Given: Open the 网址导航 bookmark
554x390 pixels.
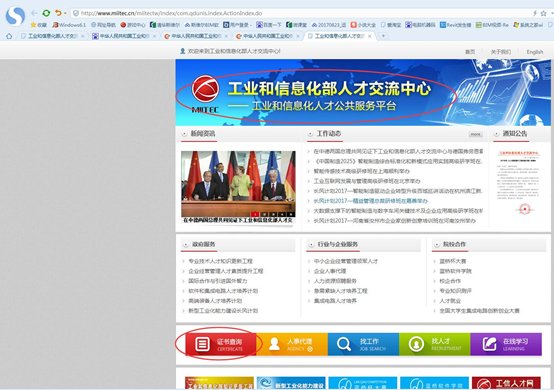Looking at the screenshot, I should (103, 25).
